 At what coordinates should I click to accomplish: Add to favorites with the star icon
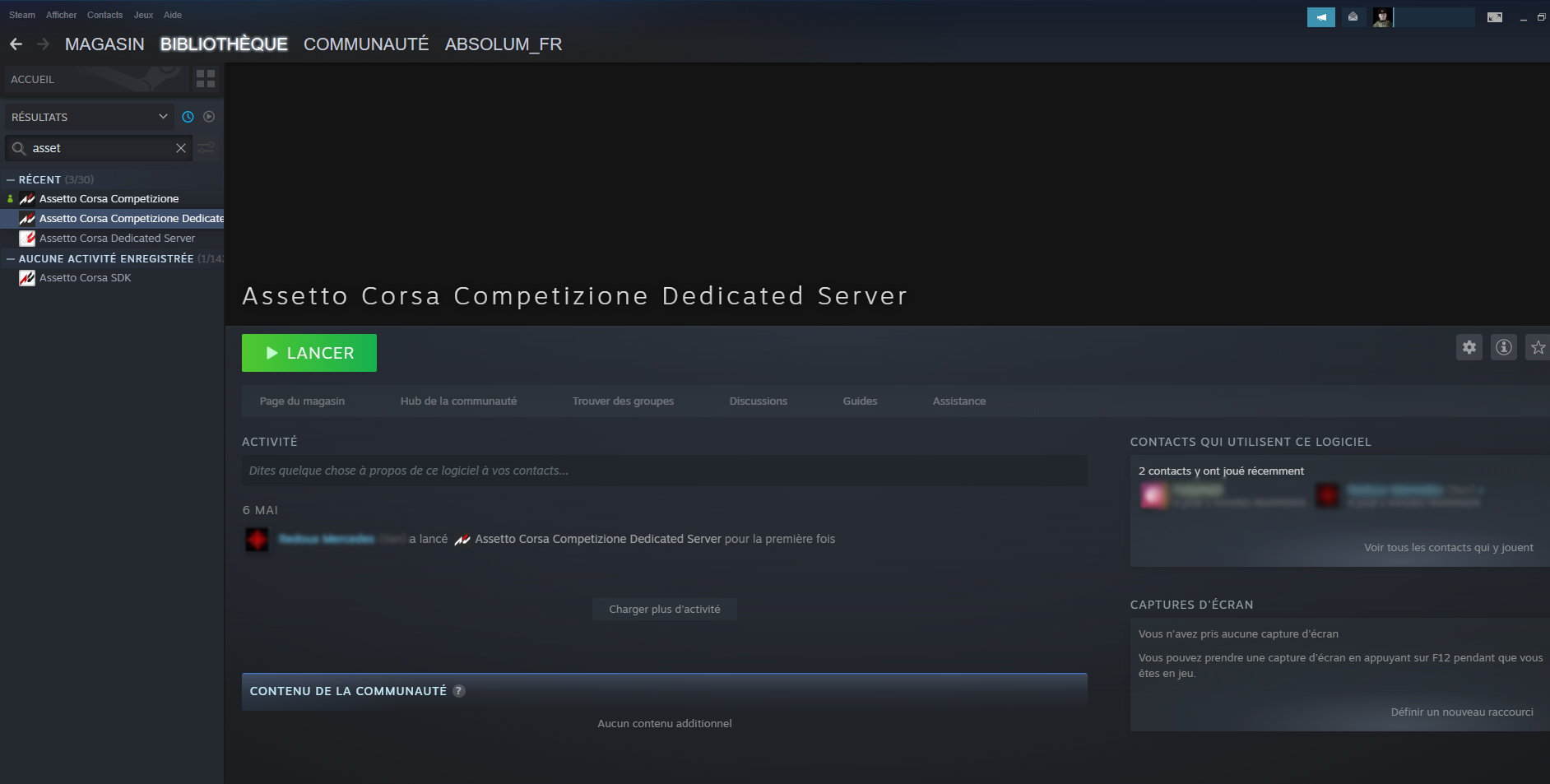point(1538,347)
